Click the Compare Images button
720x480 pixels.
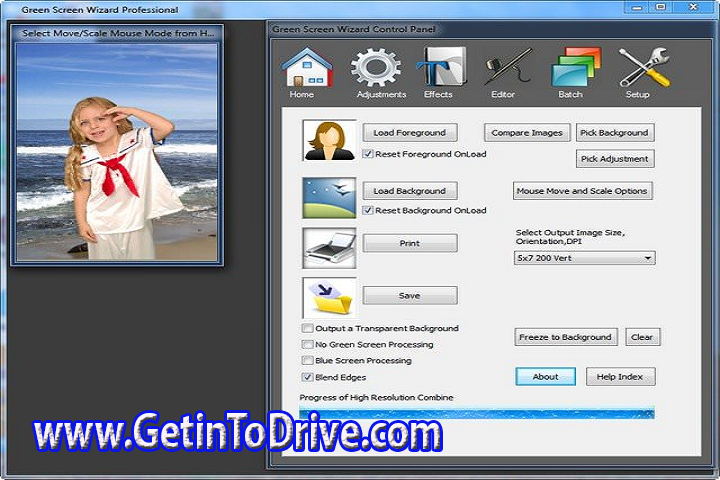click(527, 133)
